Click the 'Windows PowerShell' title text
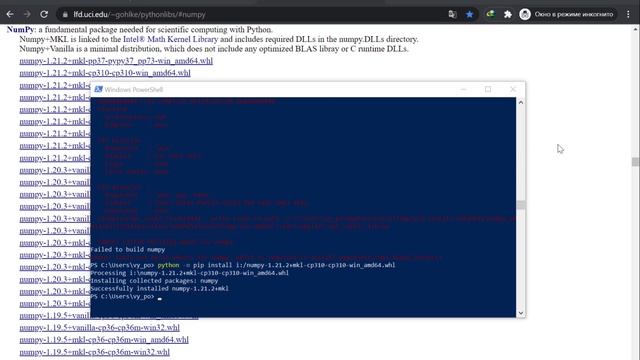The height and width of the screenshot is (360, 640). point(134,89)
